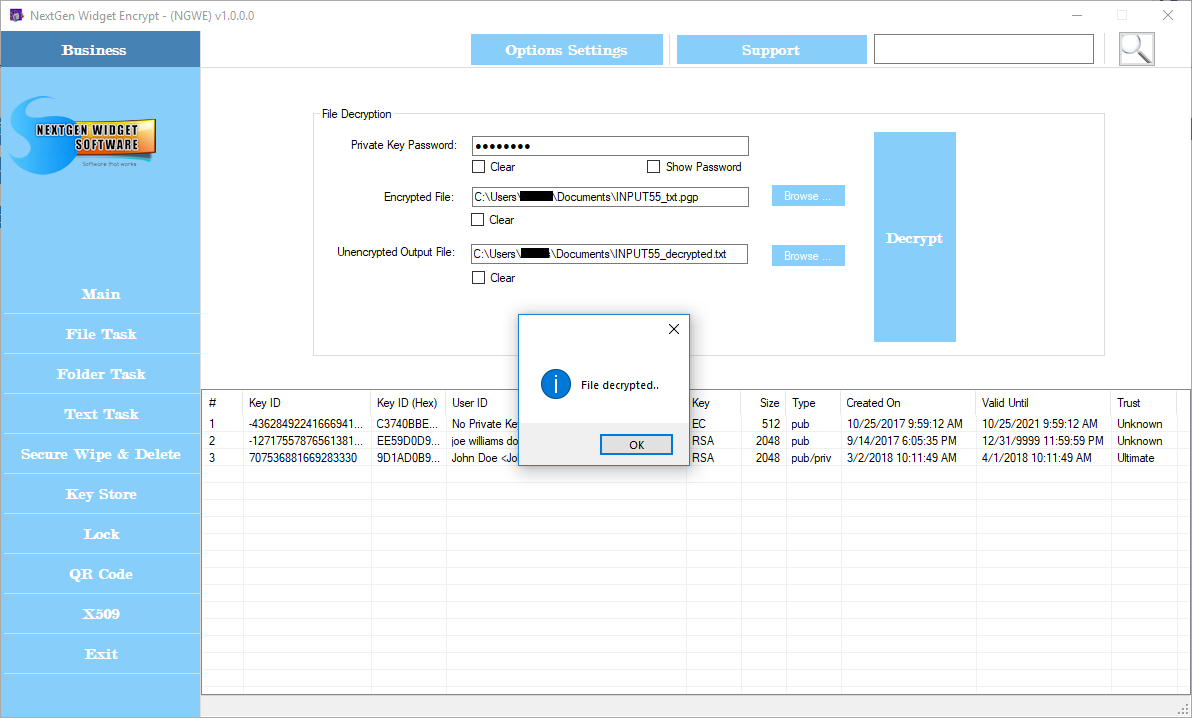1192x718 pixels.
Task: Sort by Type column header
Action: [x=813, y=403]
